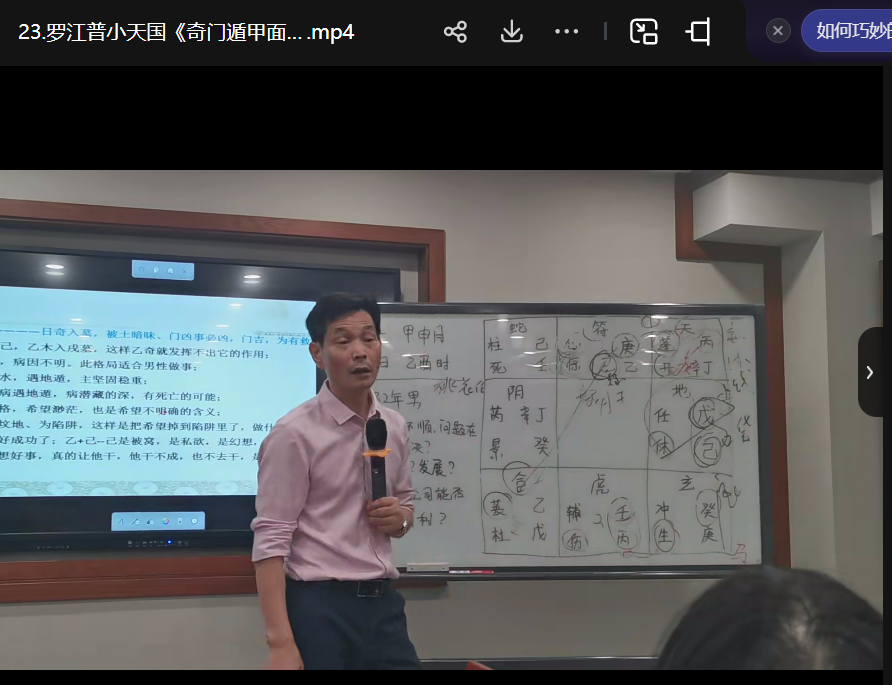
Task: Click the crop frame icon in top bar
Action: point(698,32)
